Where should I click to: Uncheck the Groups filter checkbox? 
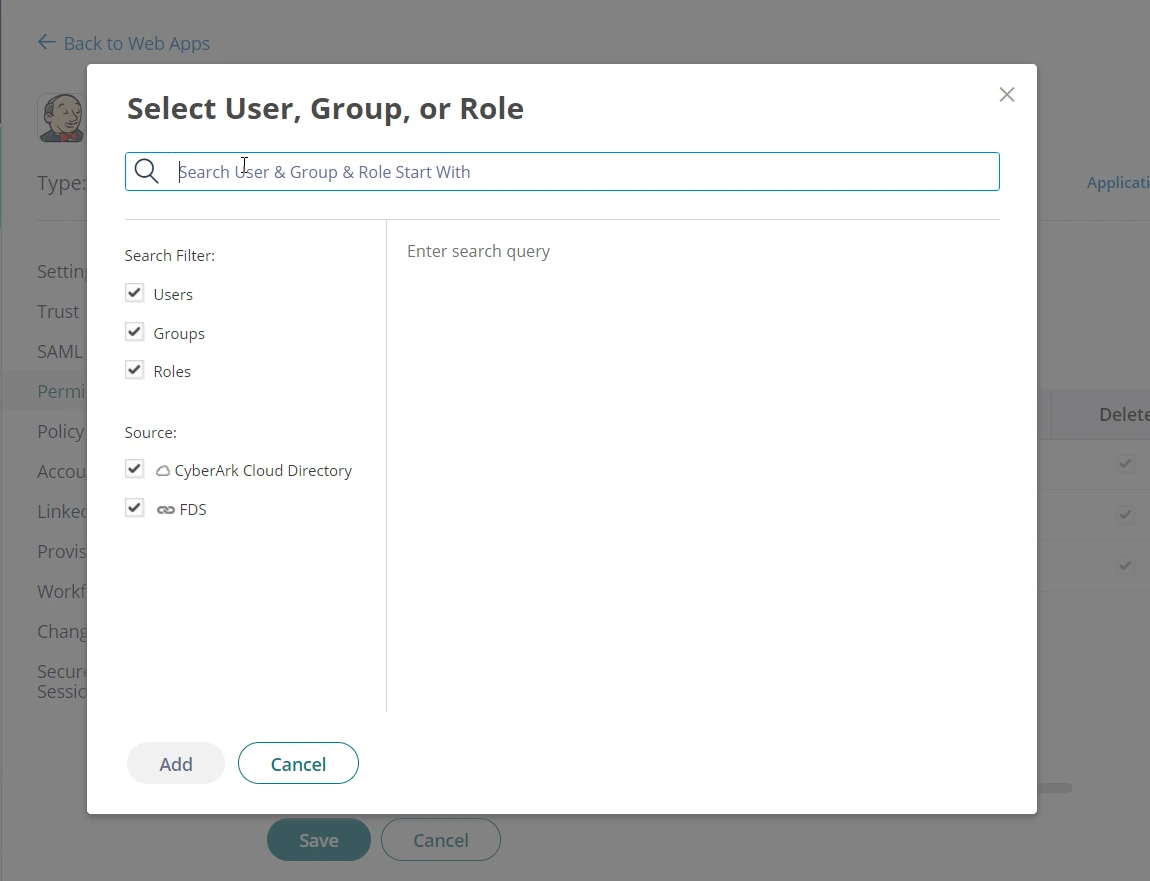(x=134, y=332)
